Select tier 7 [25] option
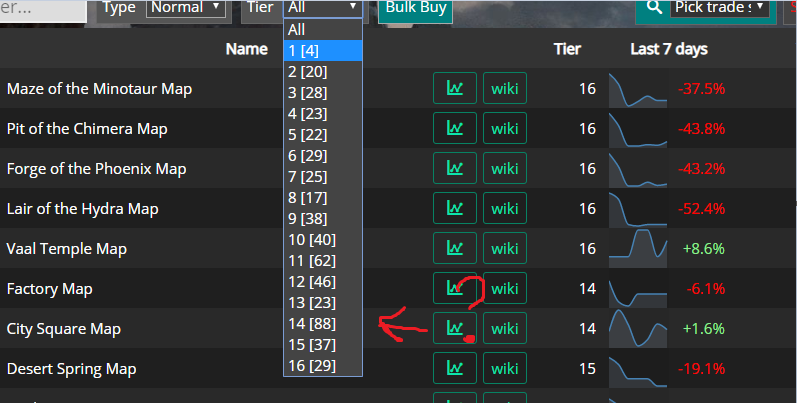This screenshot has width=797, height=403. tap(323, 176)
